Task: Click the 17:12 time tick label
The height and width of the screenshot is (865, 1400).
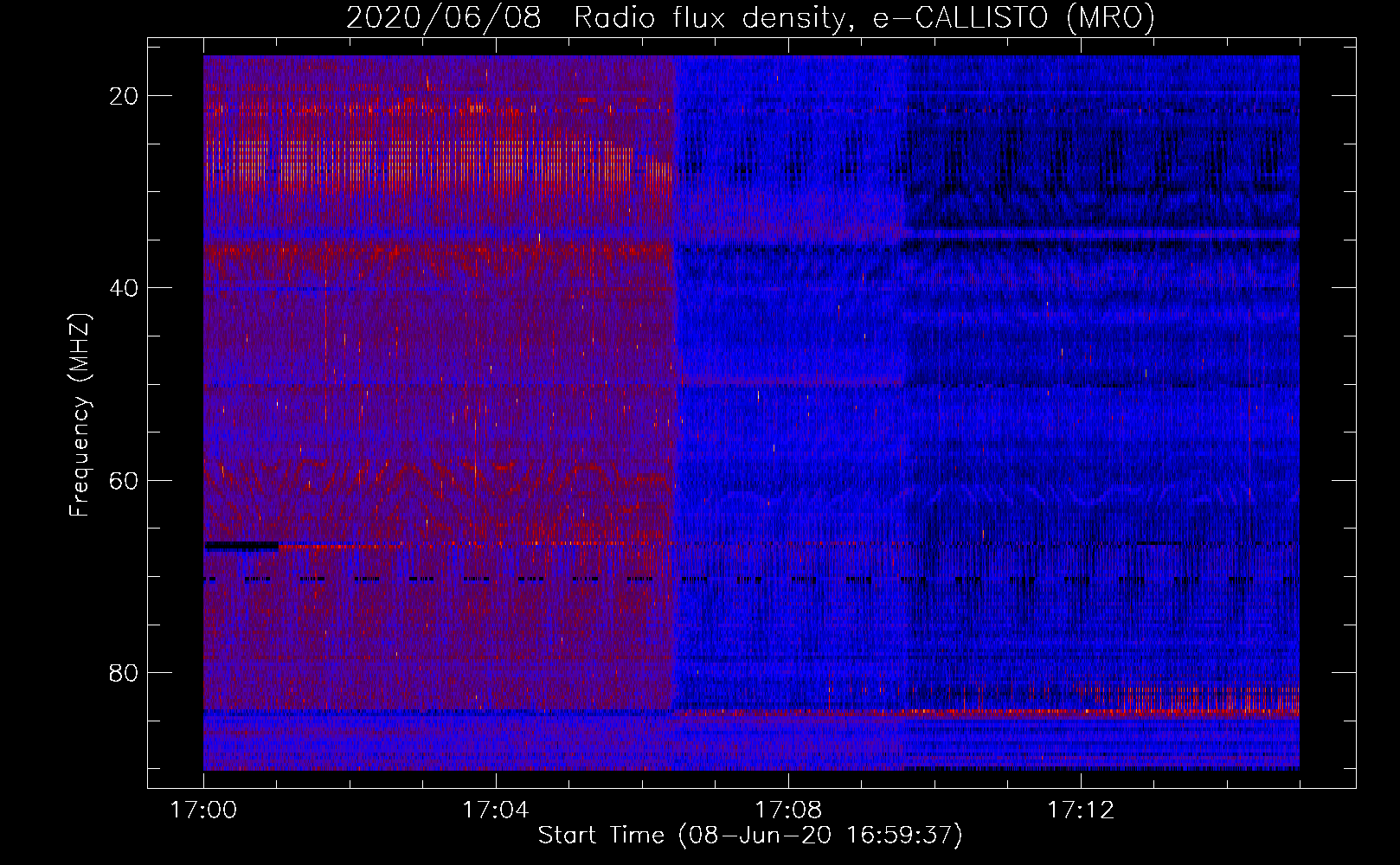Action: coord(1081,811)
